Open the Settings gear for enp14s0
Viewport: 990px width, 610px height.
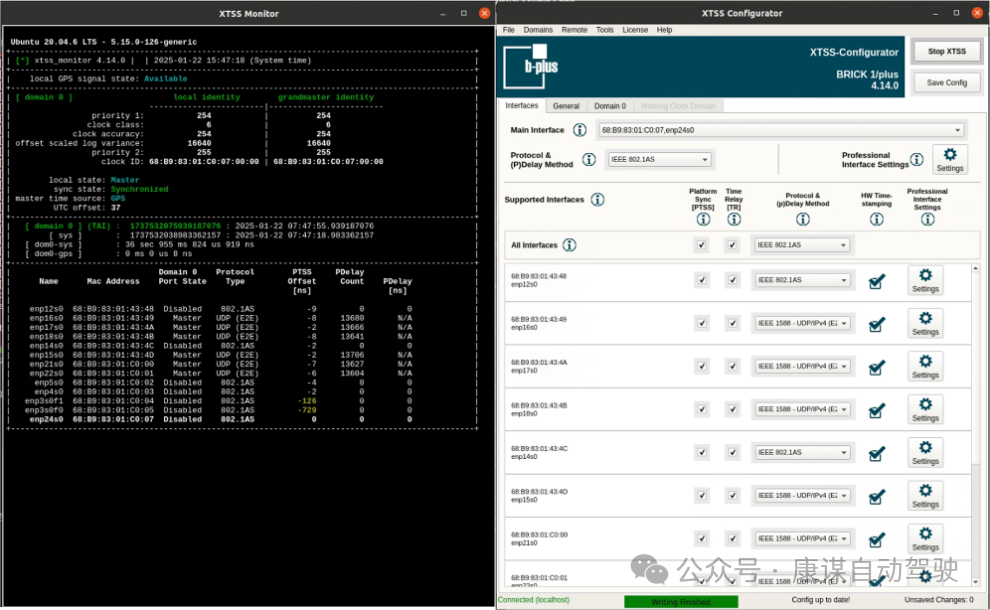pyautogui.click(x=925, y=453)
